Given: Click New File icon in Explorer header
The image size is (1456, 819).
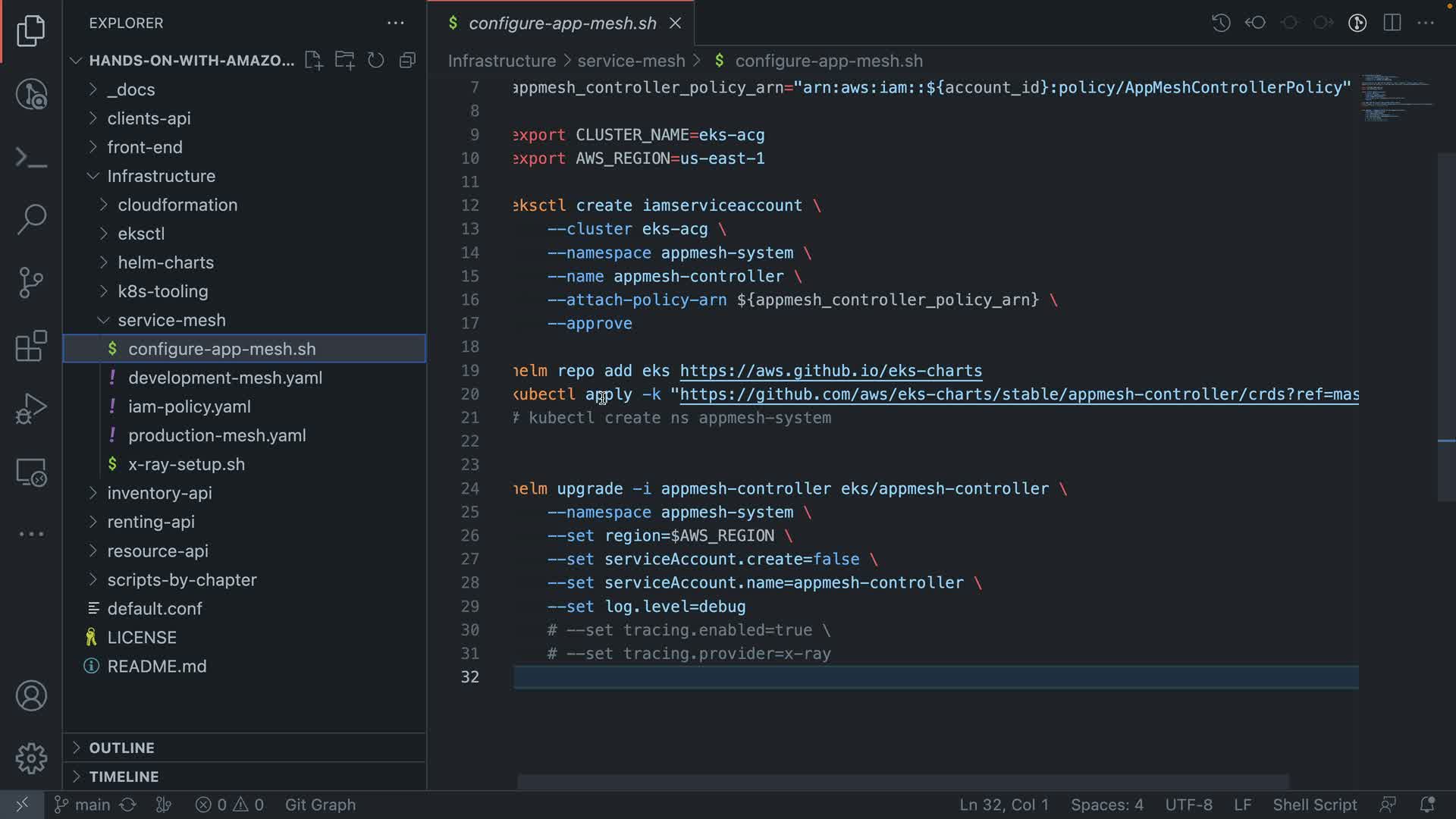Looking at the screenshot, I should click(x=313, y=61).
